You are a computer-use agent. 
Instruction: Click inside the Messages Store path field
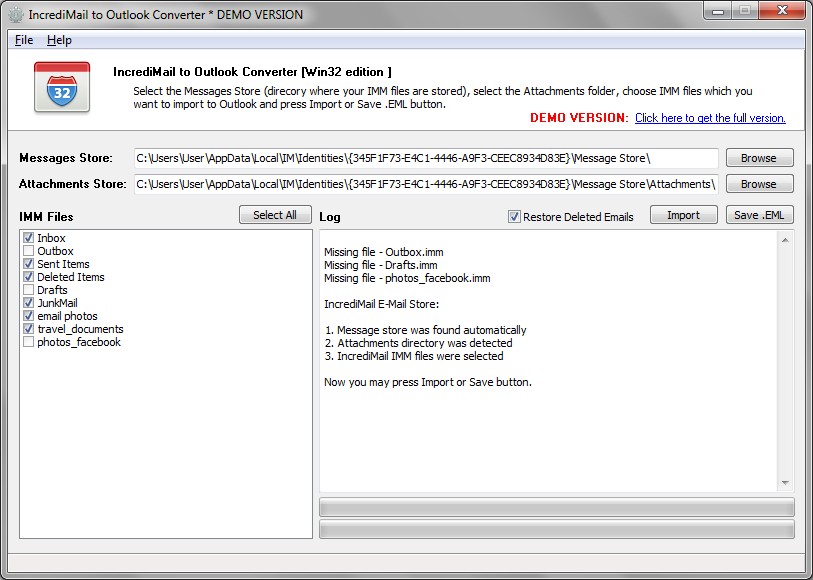426,158
